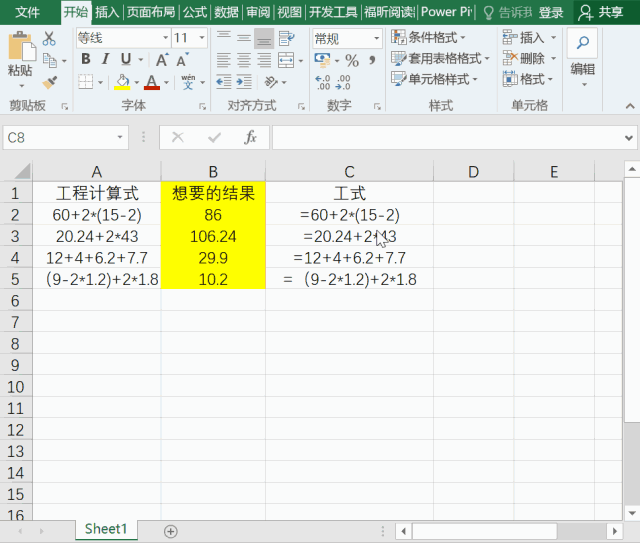Toggle bottom vertical alignment
Image resolution: width=640 pixels, height=543 pixels.
point(264,38)
